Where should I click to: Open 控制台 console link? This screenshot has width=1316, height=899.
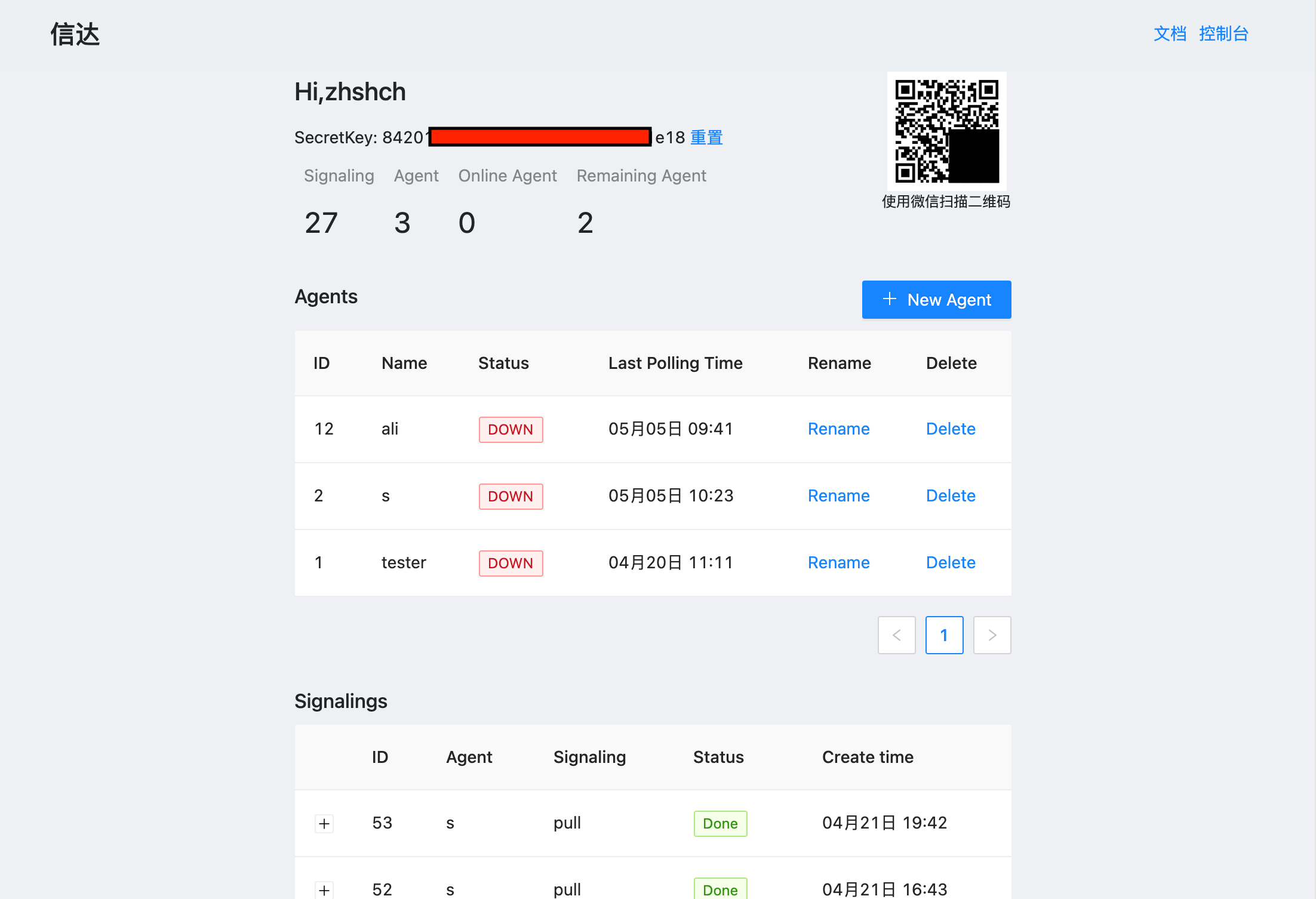pos(1223,34)
